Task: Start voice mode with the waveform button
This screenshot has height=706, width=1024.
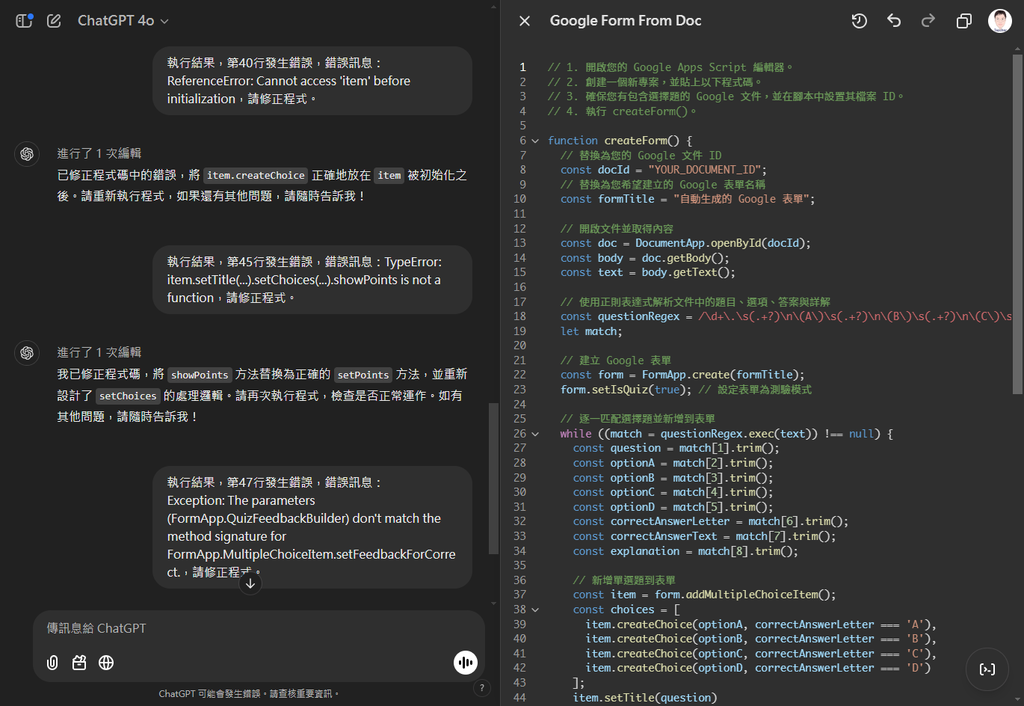Action: [x=464, y=662]
